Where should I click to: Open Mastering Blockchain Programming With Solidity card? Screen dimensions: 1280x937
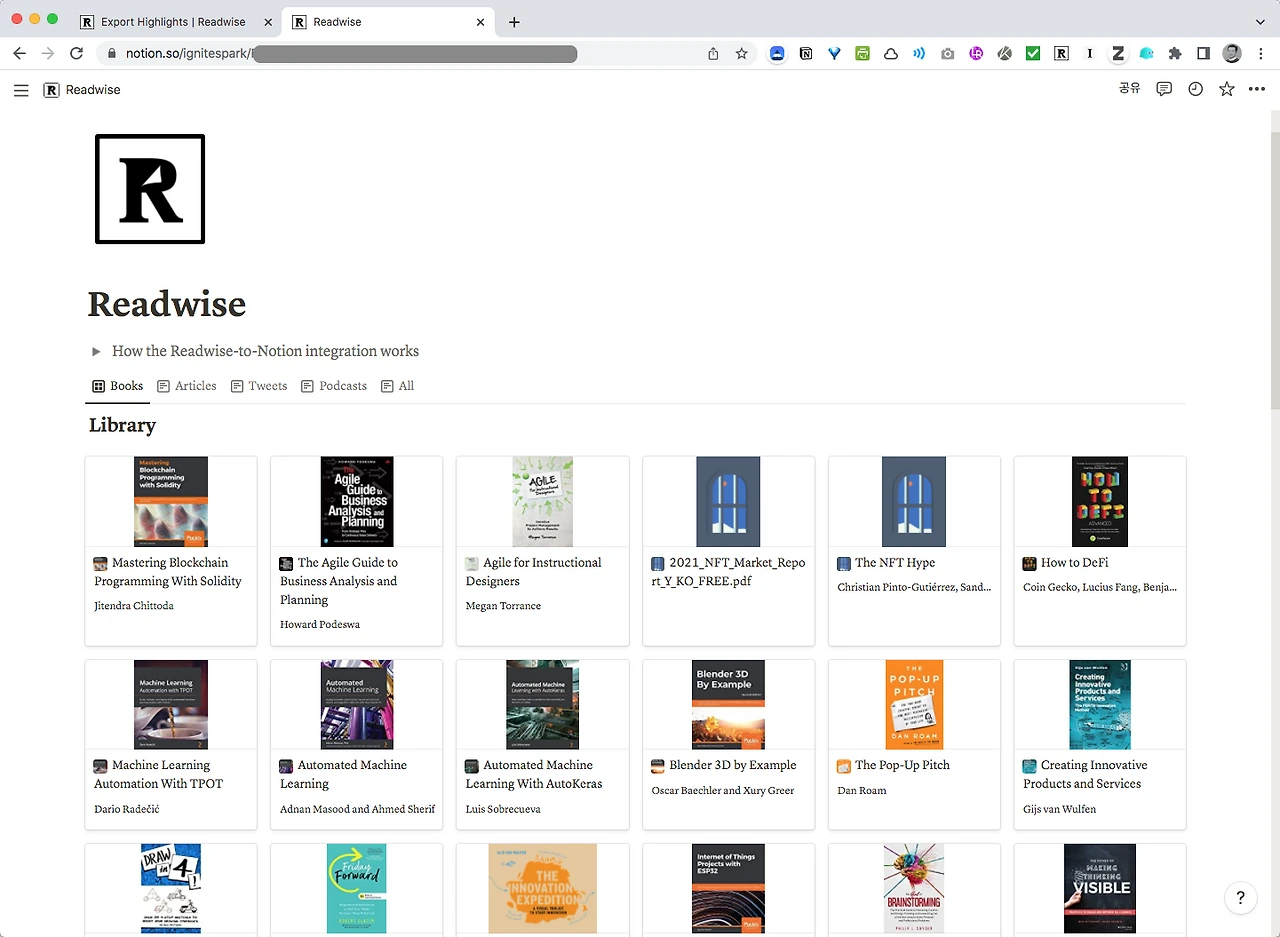[x=171, y=551]
